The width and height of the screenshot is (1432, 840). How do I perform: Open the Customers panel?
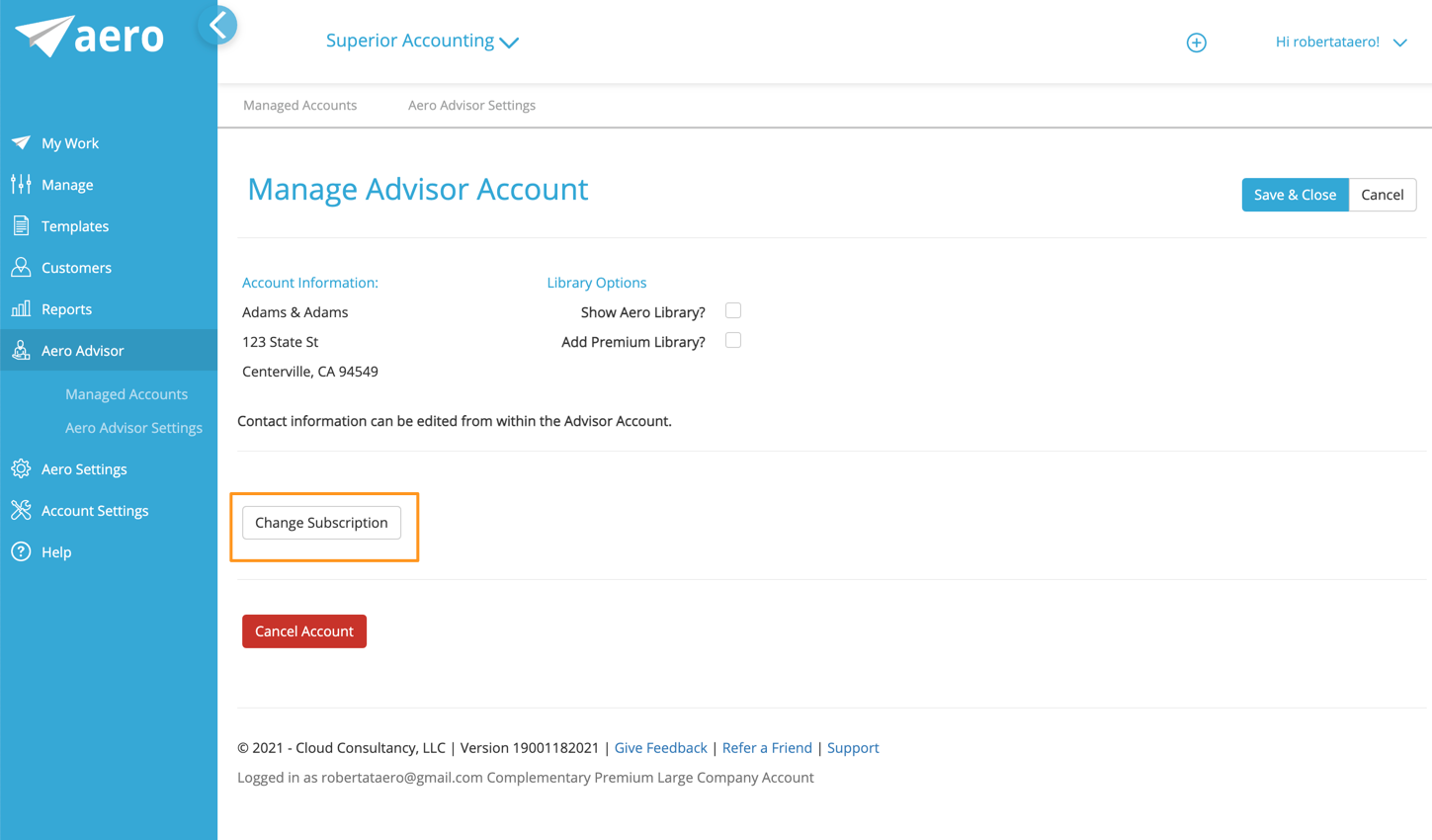(21, 267)
